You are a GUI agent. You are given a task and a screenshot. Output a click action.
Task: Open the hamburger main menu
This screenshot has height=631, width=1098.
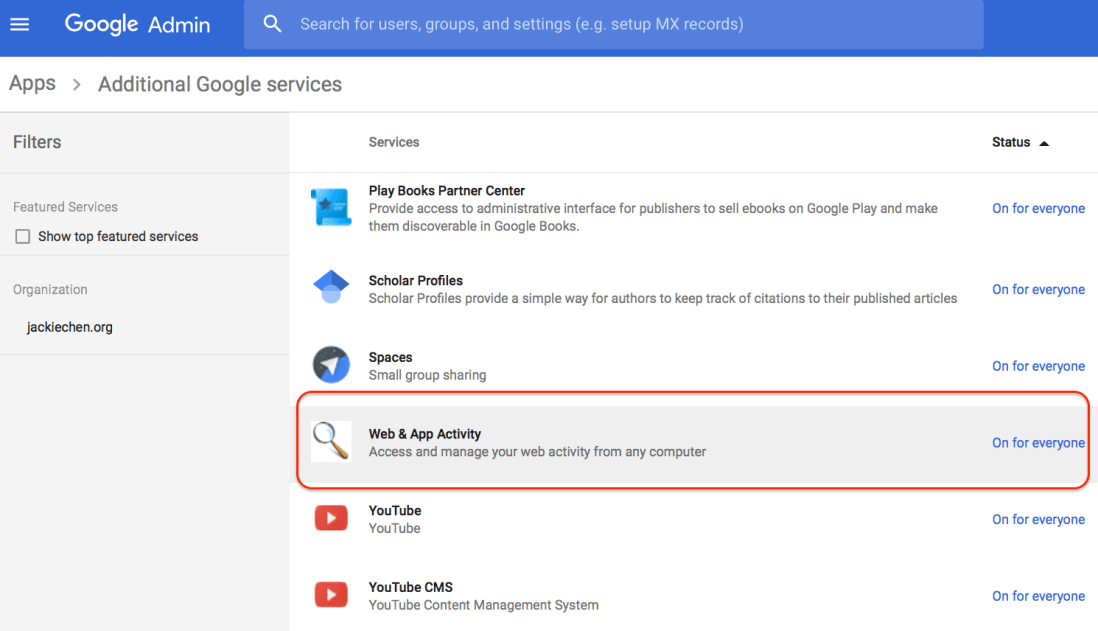19,24
